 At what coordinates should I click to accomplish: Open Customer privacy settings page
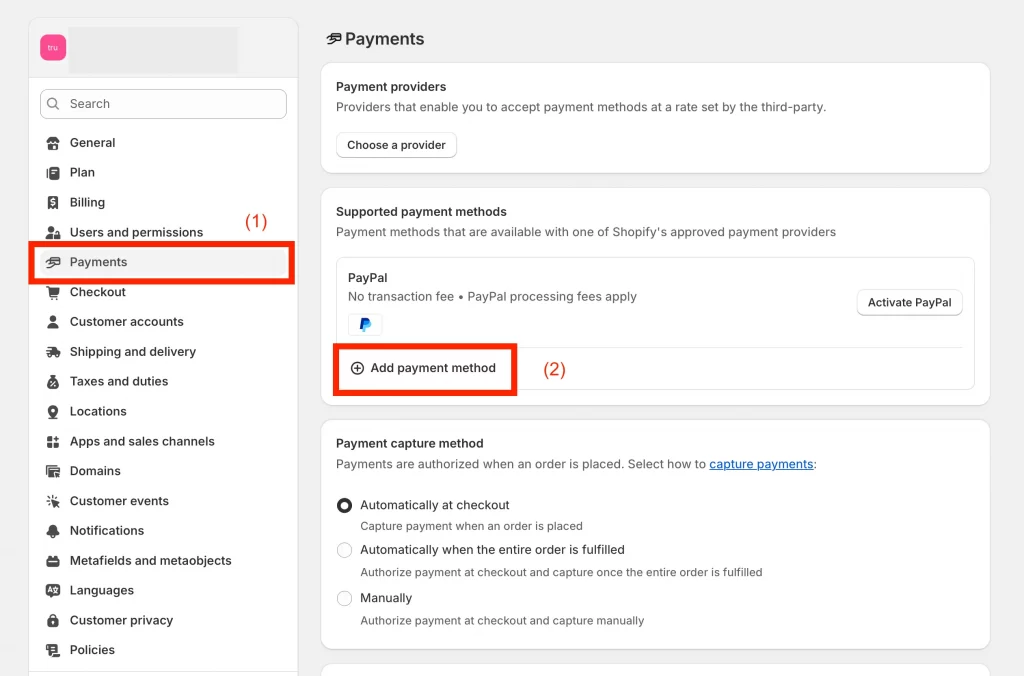121,620
